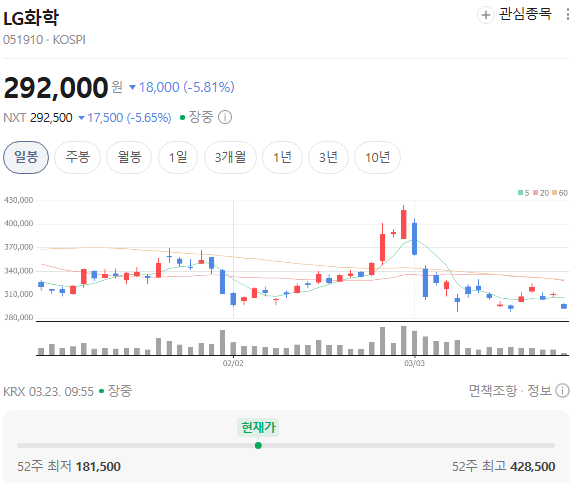Screen dimensions: 582x483
Task: Click the tallest volume bar near 02/02
Action: (222, 342)
